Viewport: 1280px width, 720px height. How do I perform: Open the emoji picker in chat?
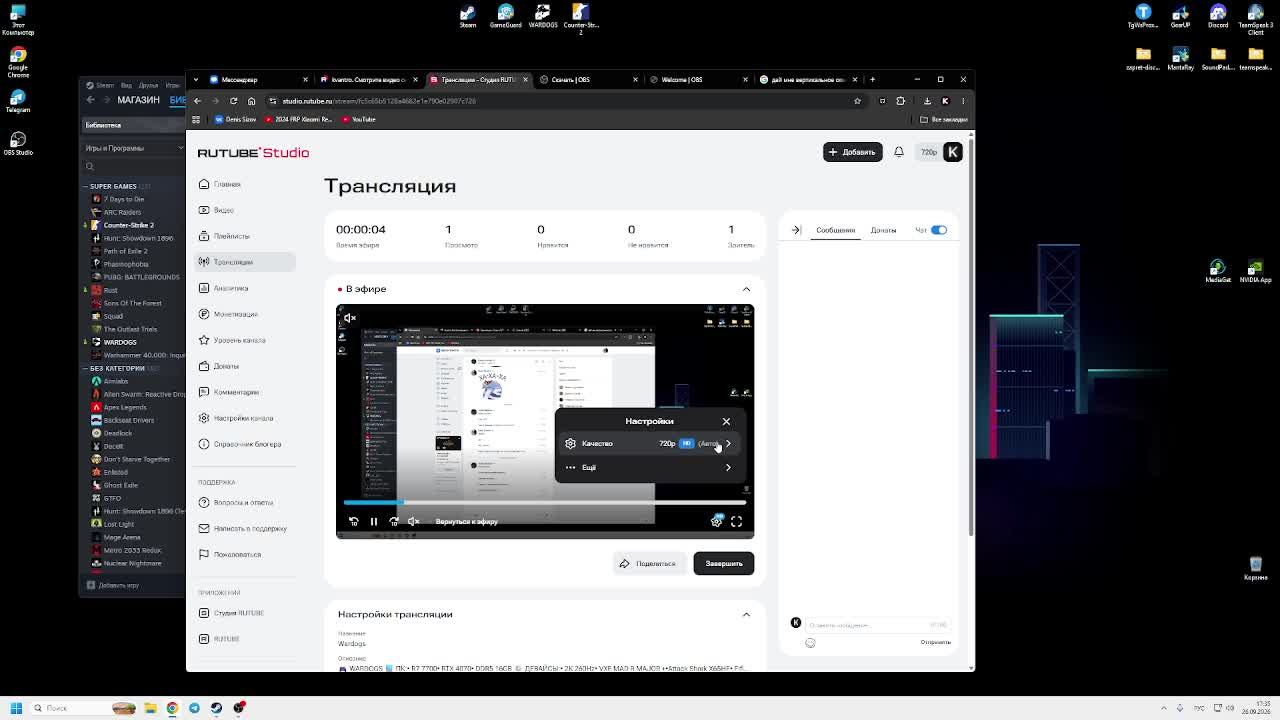(810, 643)
